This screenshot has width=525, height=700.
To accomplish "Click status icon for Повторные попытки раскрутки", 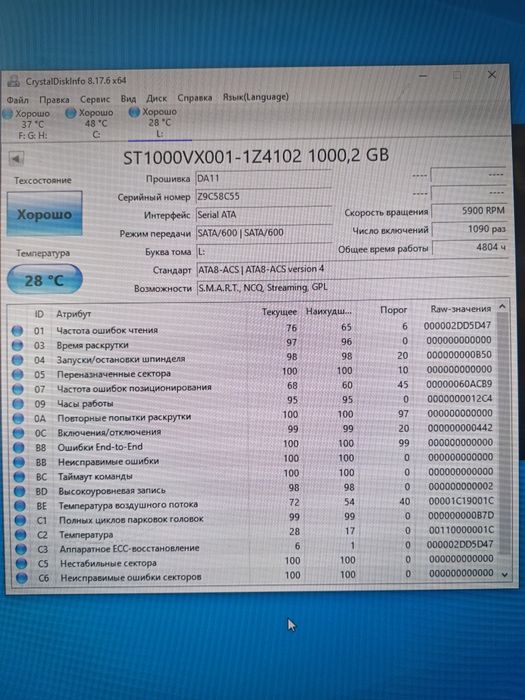I will click(x=18, y=418).
